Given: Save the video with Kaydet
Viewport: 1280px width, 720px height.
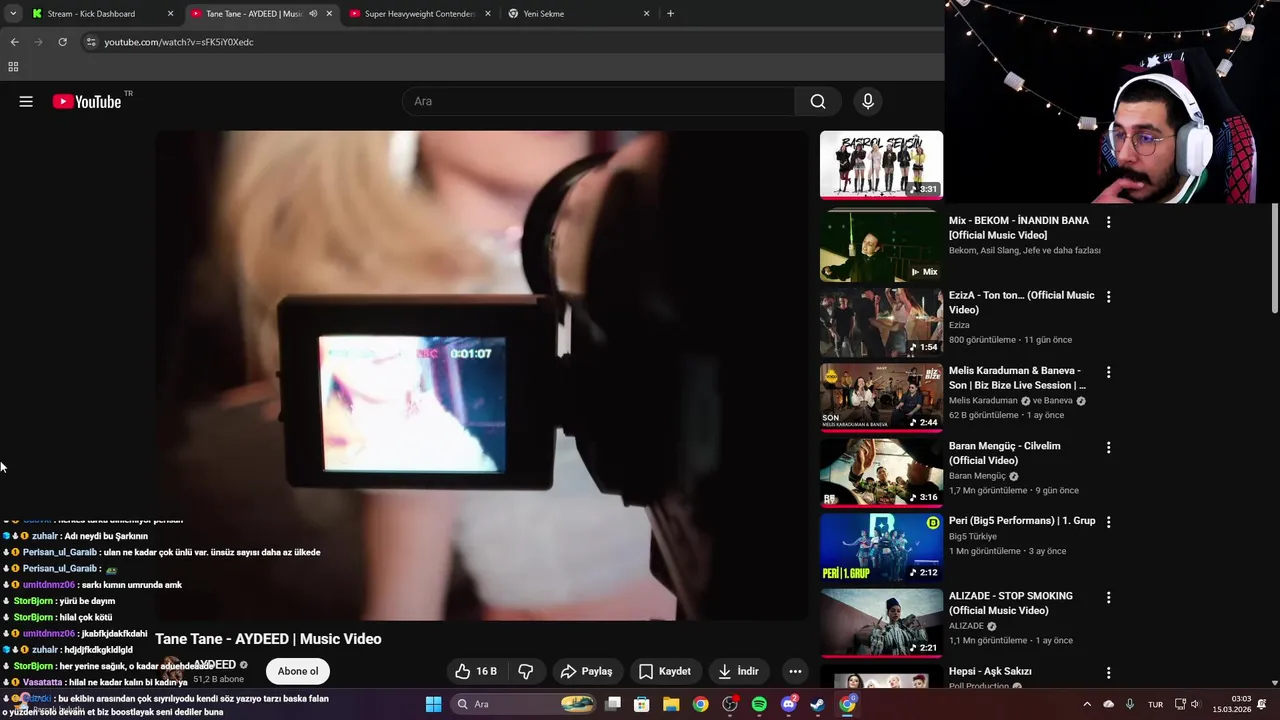Looking at the screenshot, I should click(x=665, y=671).
